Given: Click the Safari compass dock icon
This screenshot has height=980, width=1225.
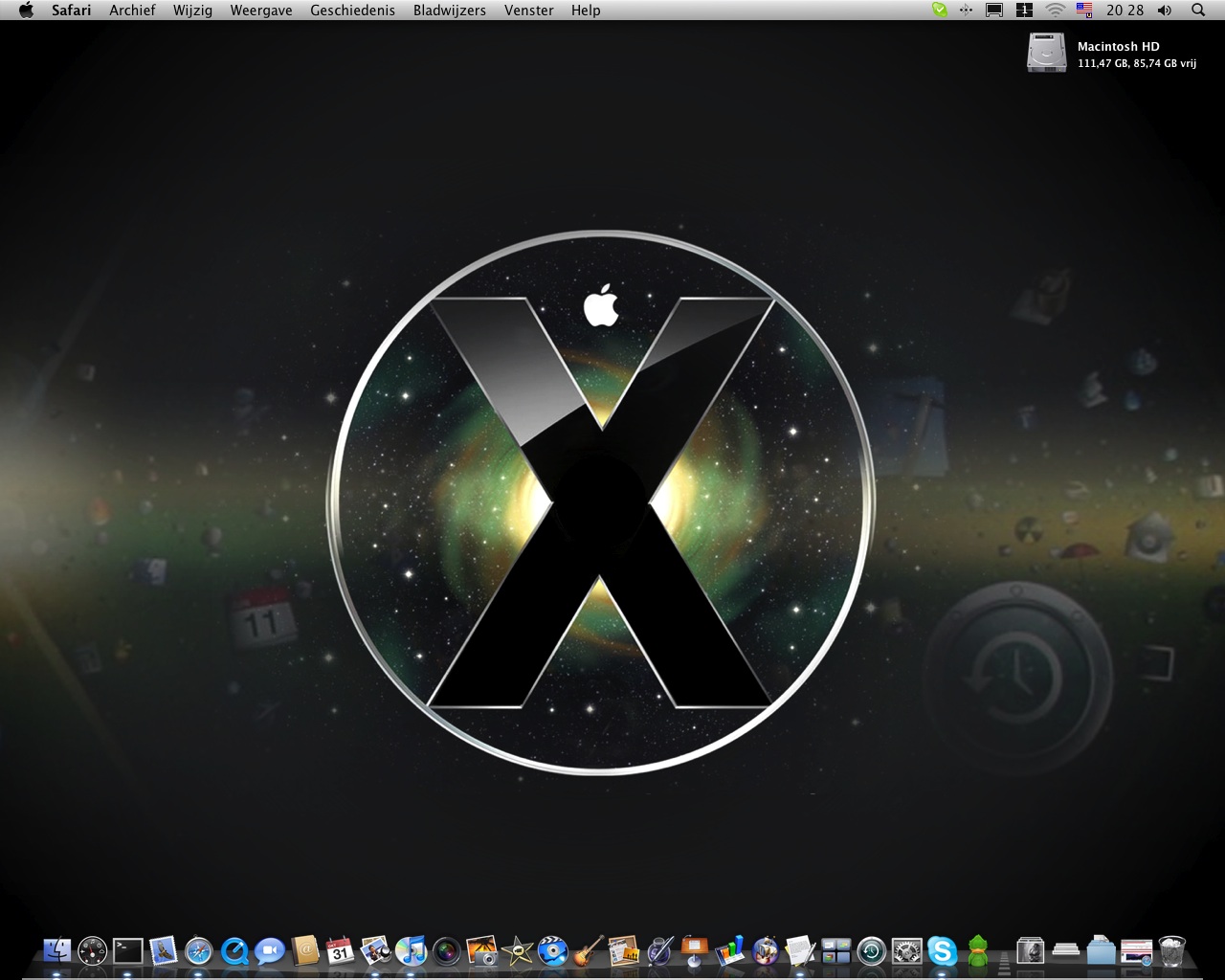Looking at the screenshot, I should point(199,950).
